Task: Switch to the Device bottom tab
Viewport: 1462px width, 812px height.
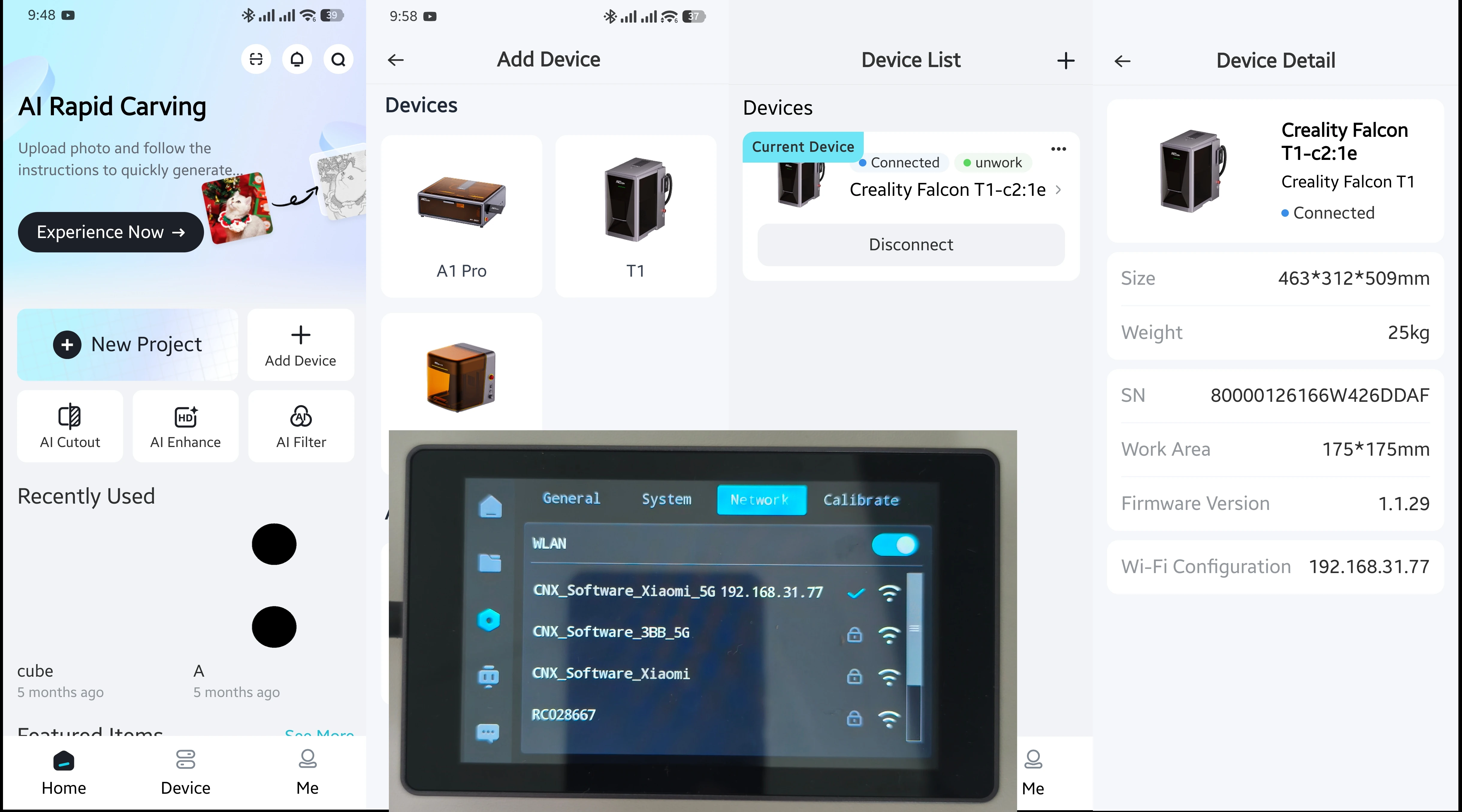Action: pos(185,773)
